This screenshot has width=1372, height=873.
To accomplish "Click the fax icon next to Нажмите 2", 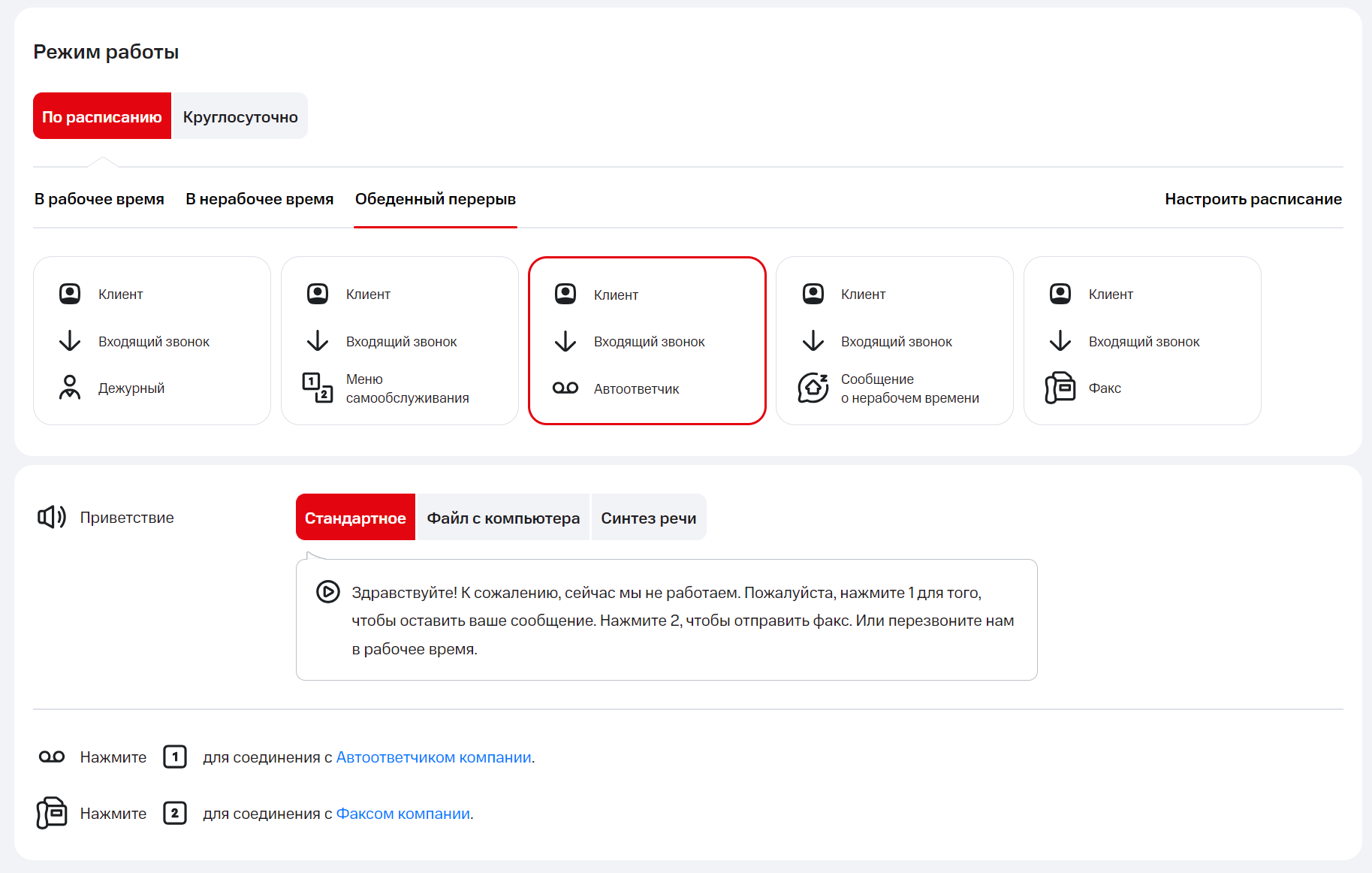I will (x=52, y=813).
